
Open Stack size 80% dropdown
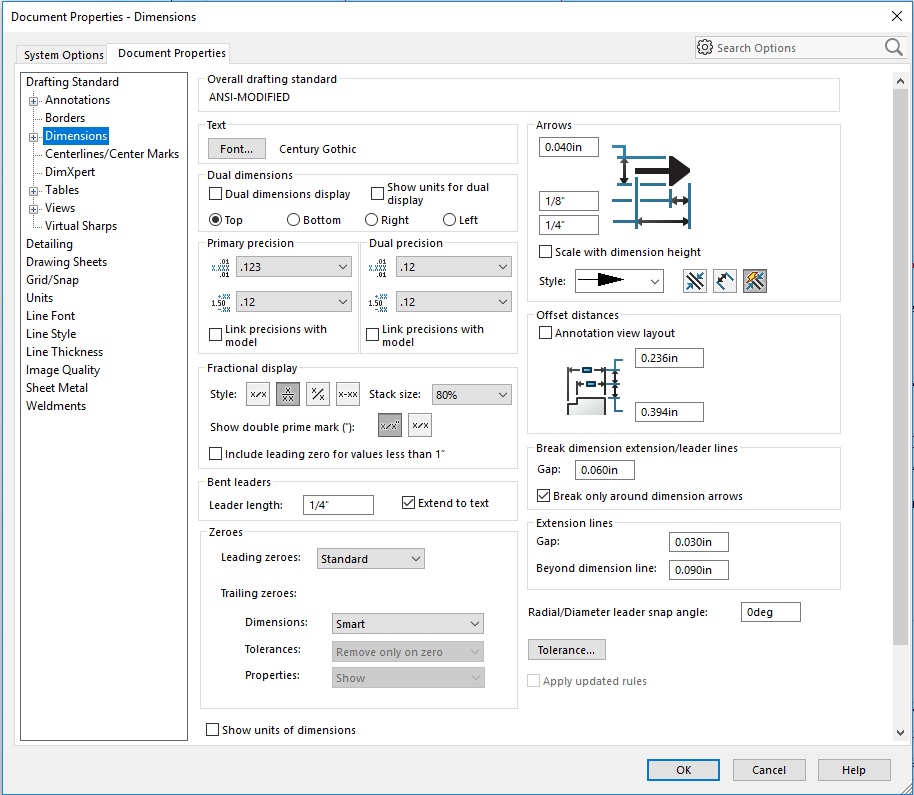pyautogui.click(x=472, y=395)
